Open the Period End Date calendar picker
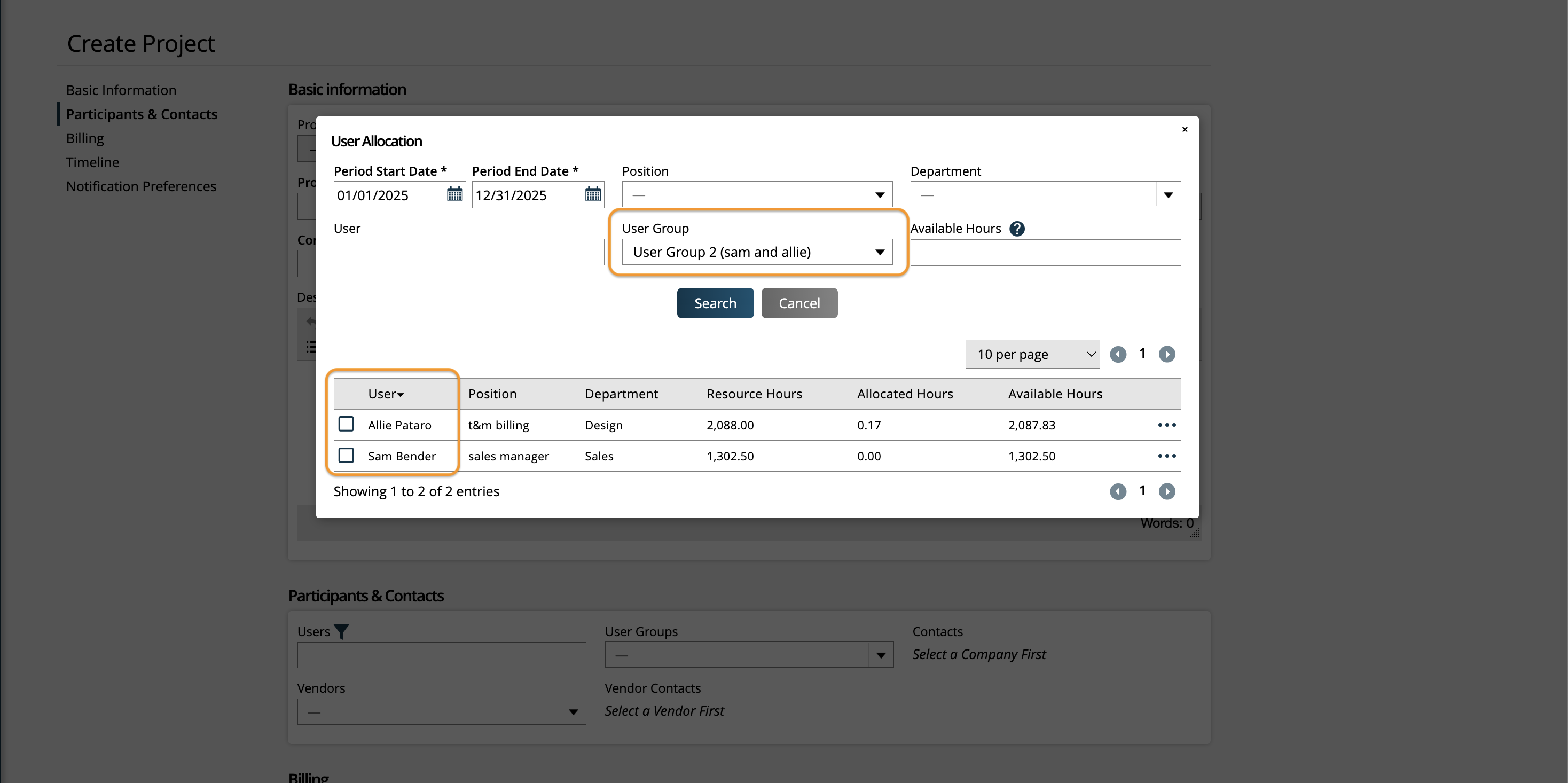 [x=592, y=195]
